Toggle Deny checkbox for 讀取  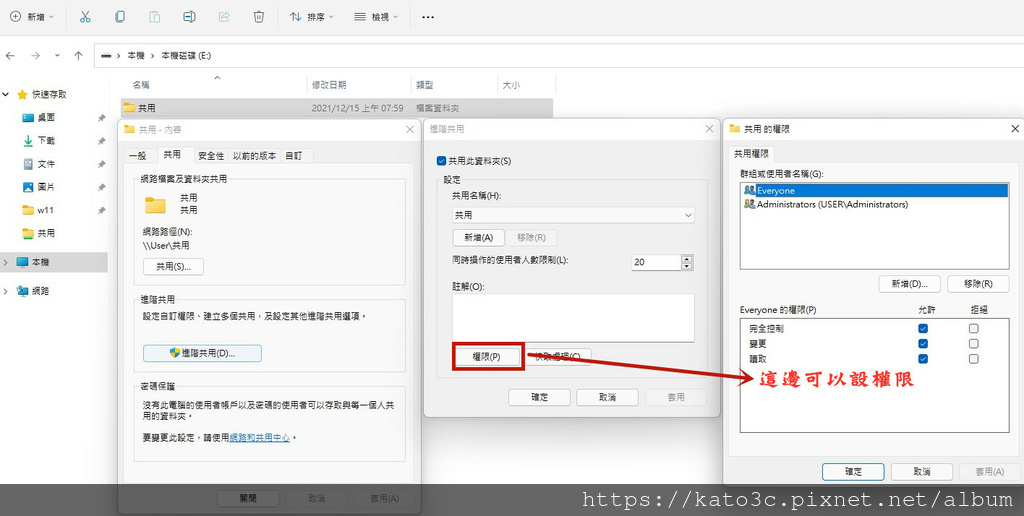tap(974, 359)
